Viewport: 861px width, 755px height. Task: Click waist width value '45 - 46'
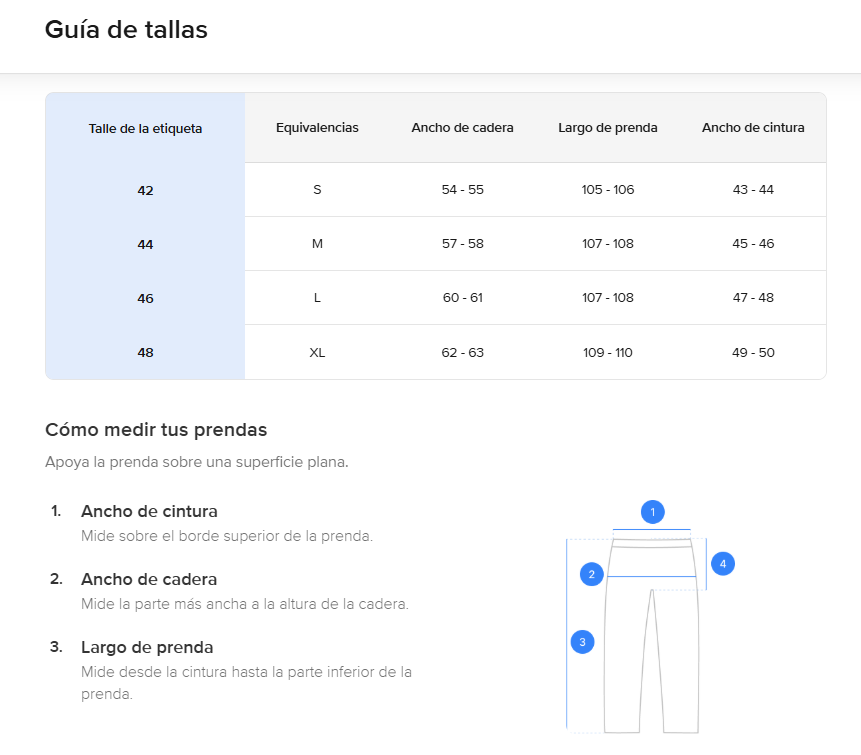(x=753, y=243)
